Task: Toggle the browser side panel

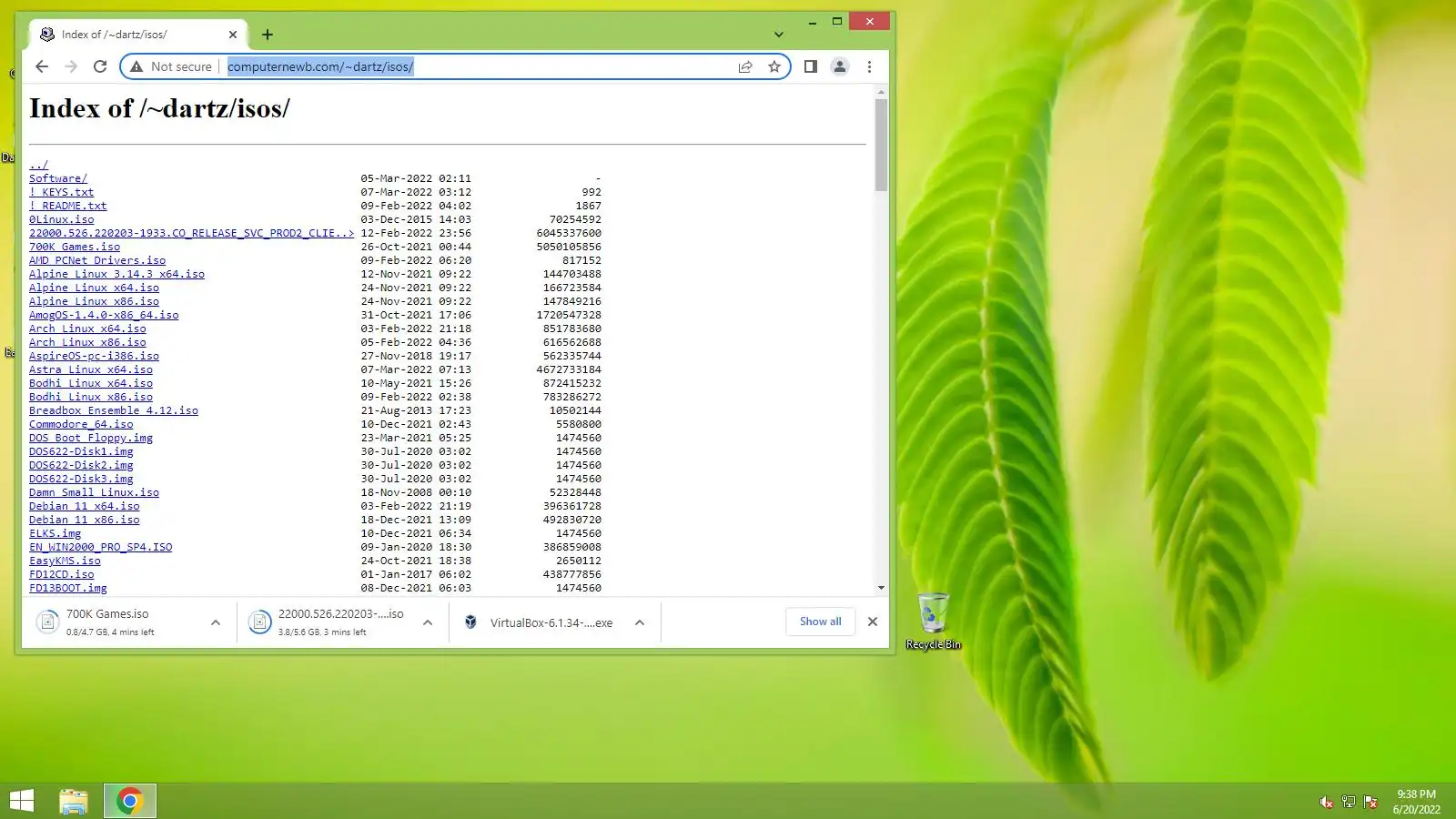Action: [x=810, y=66]
